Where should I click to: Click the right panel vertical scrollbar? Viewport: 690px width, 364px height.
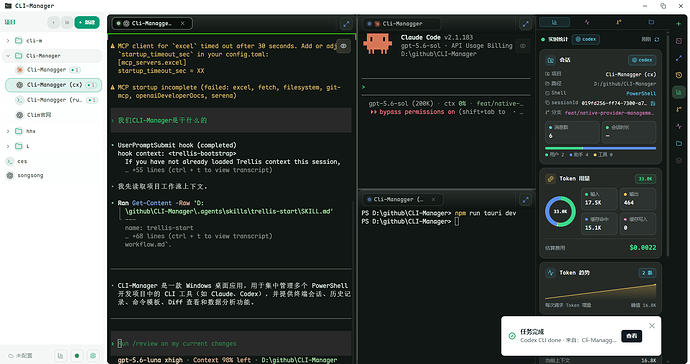click(x=668, y=145)
